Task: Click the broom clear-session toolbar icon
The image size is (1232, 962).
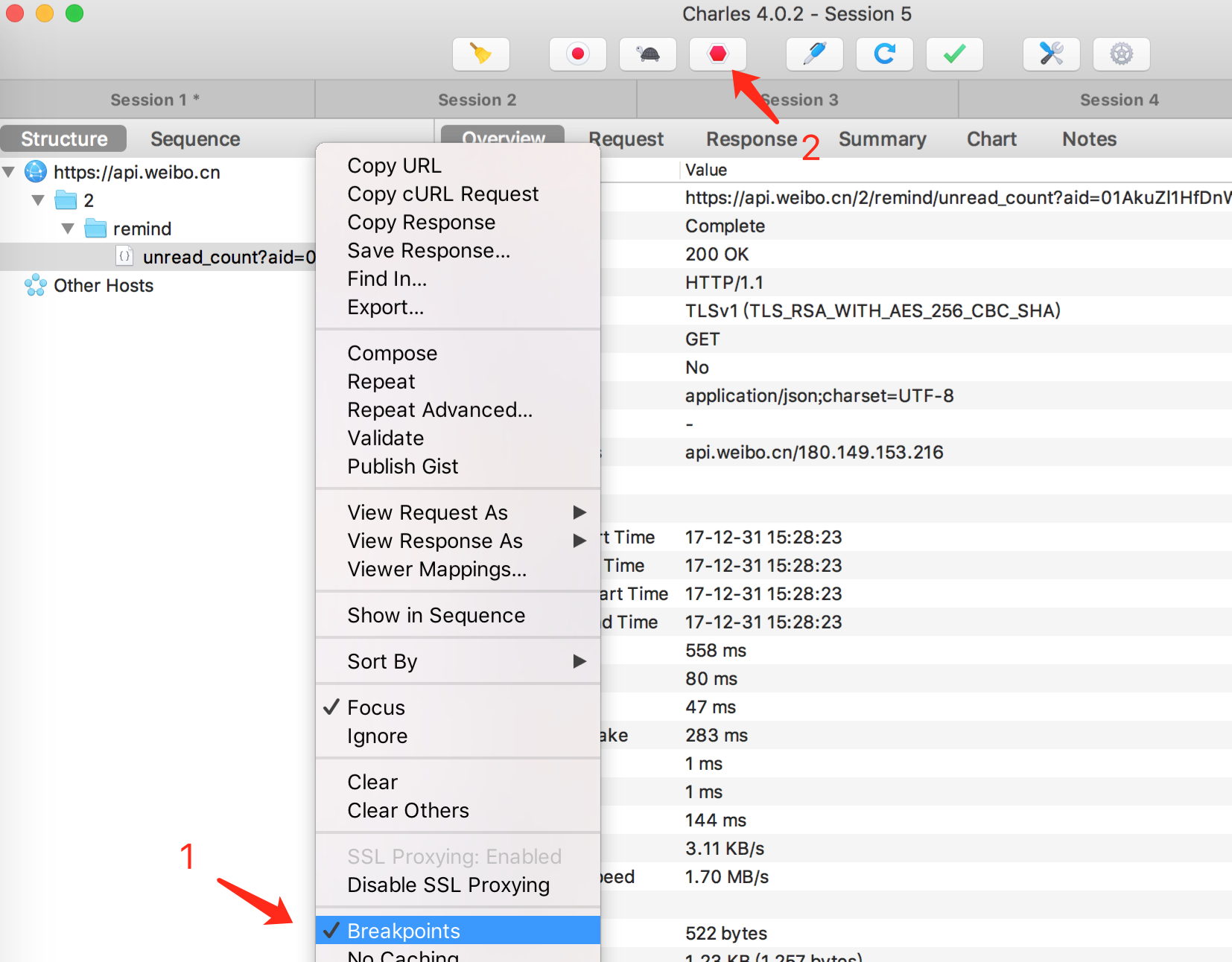Action: point(481,54)
